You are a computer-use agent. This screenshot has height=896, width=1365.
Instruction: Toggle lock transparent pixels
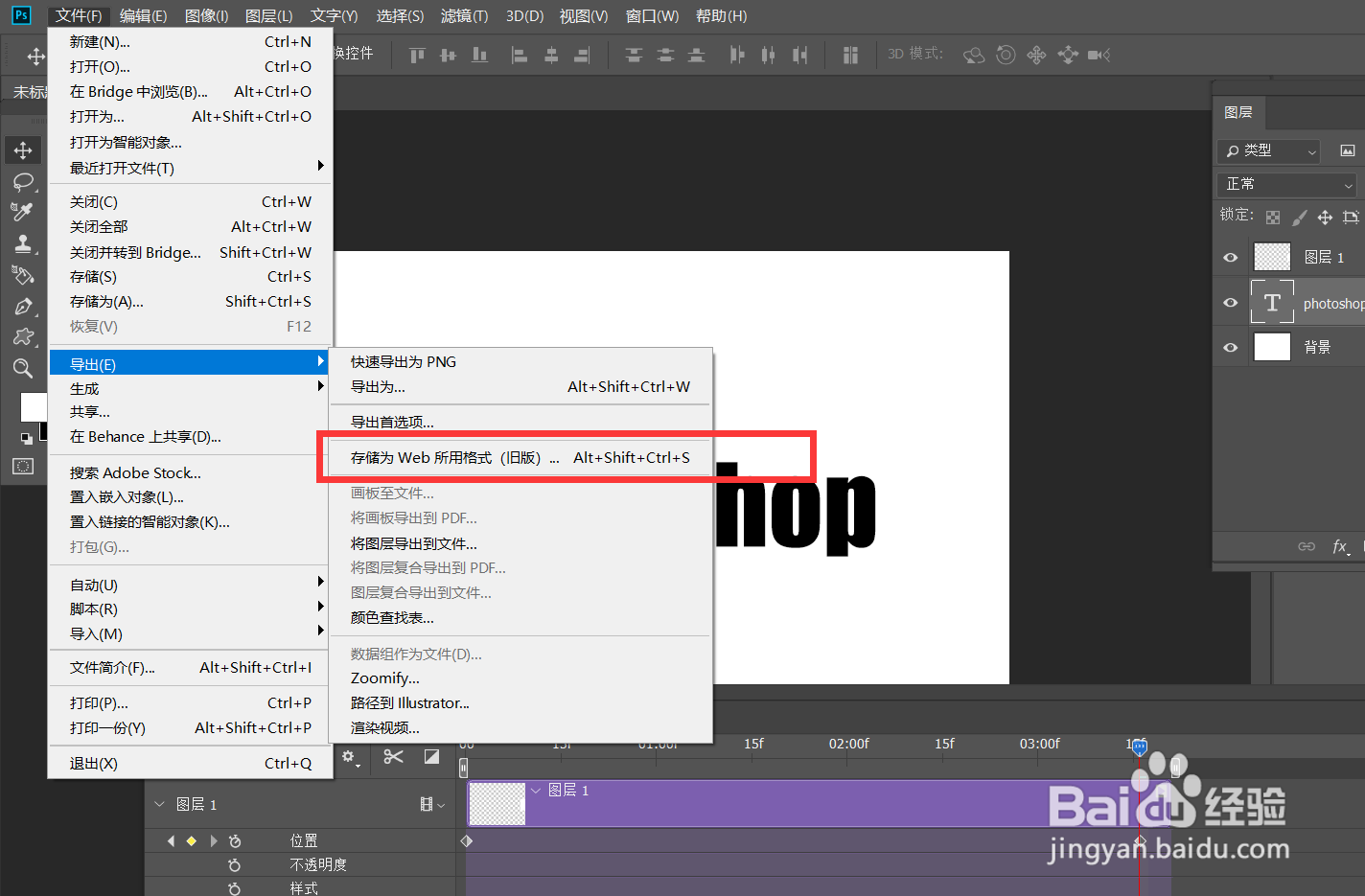pos(1273,218)
